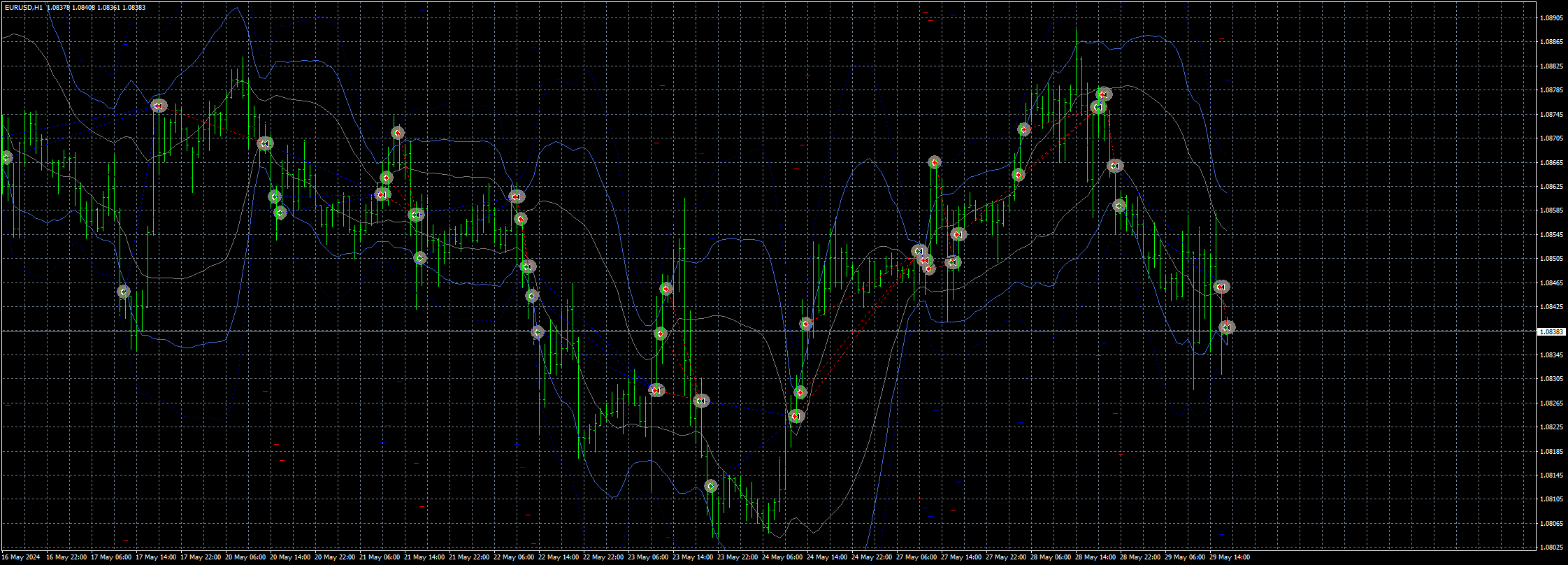Click the '20 May 14:00' time axis label
The height and width of the screenshot is (565, 1568).
[290, 558]
